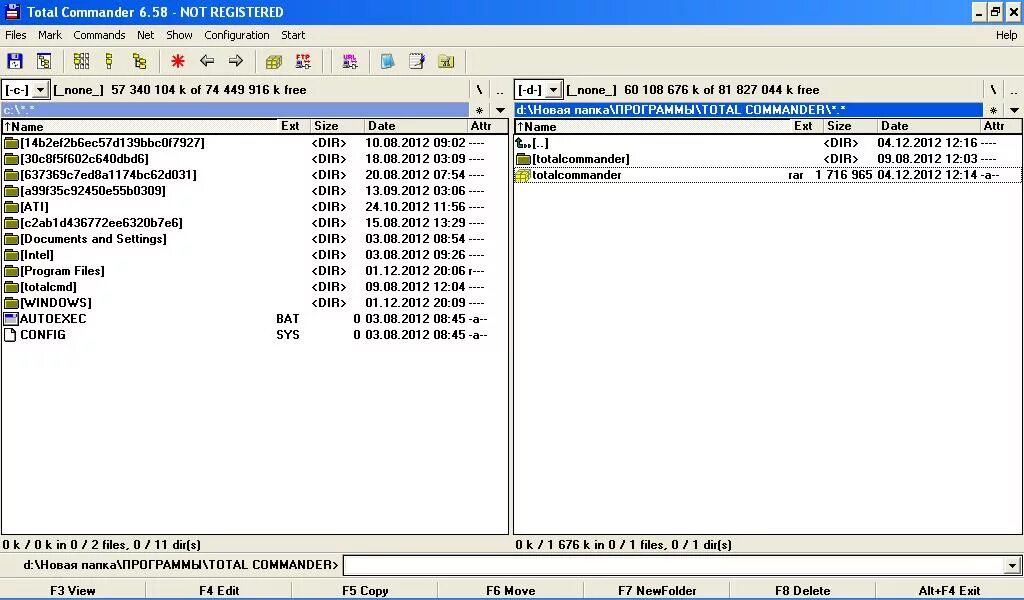Open the left panel drive [-c-] dropdown
1024x600 pixels.
(40, 89)
